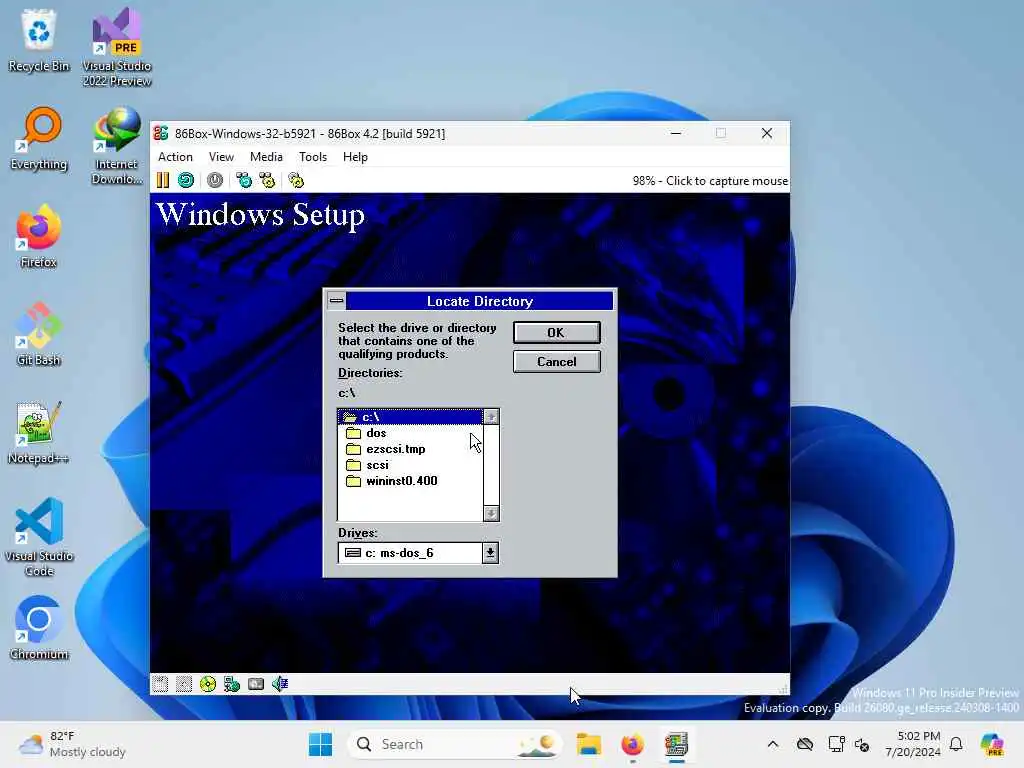
Task: Click the directory list scroll down arrow
Action: pyautogui.click(x=491, y=514)
